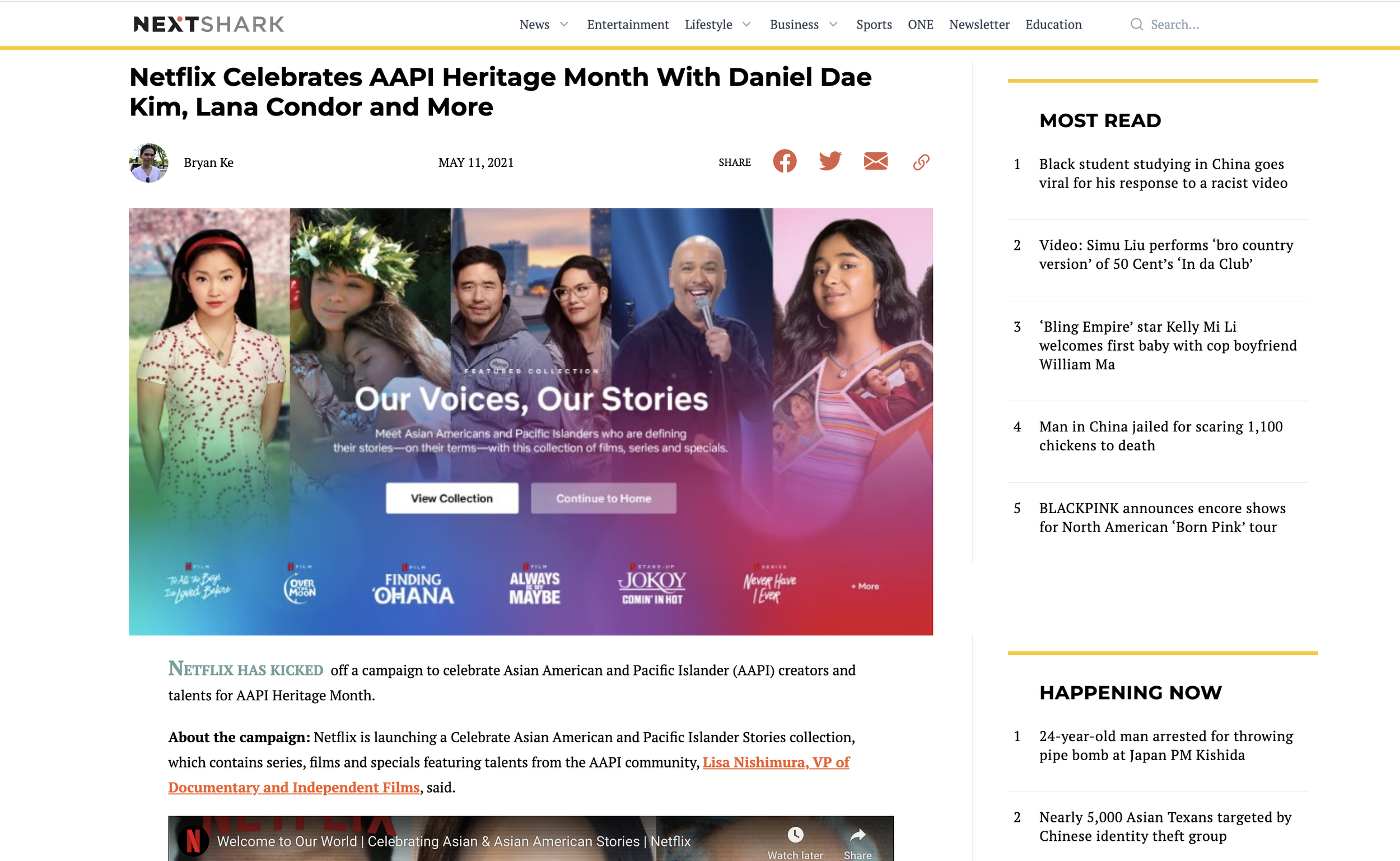Open Bling Empire Kelly Mi Li article
Viewport: 1400px width, 861px height.
click(x=1168, y=346)
